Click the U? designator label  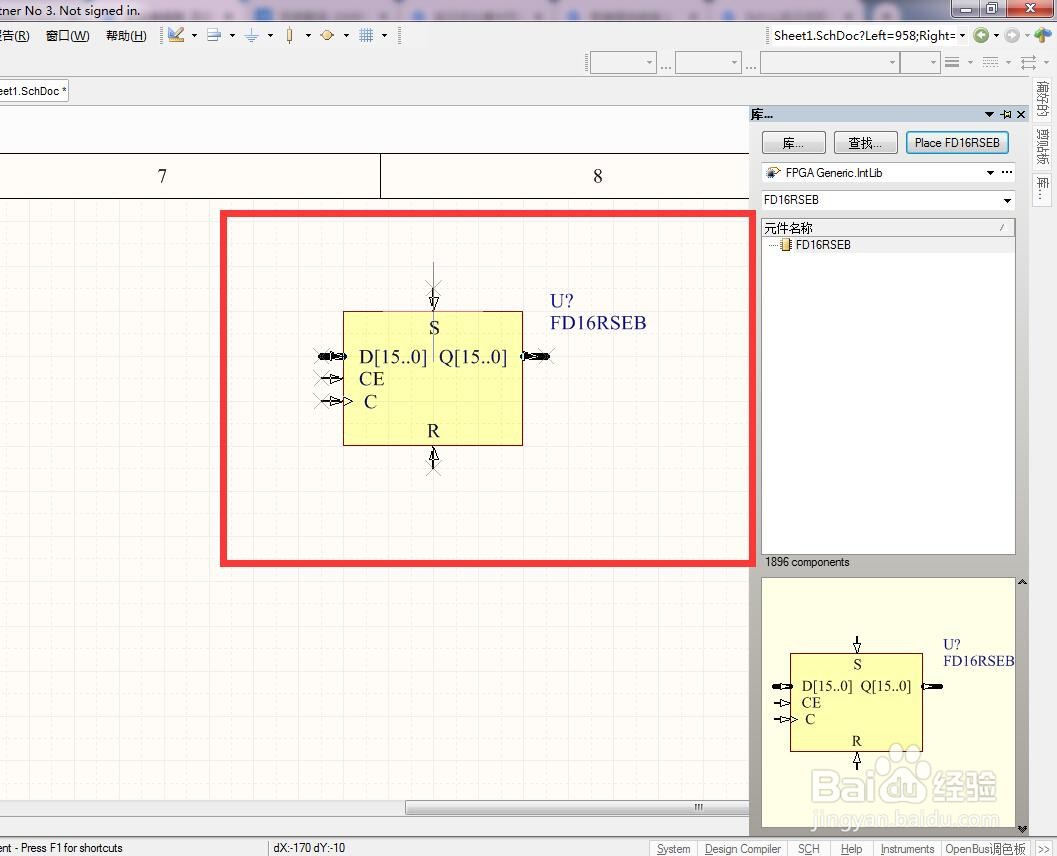point(562,301)
